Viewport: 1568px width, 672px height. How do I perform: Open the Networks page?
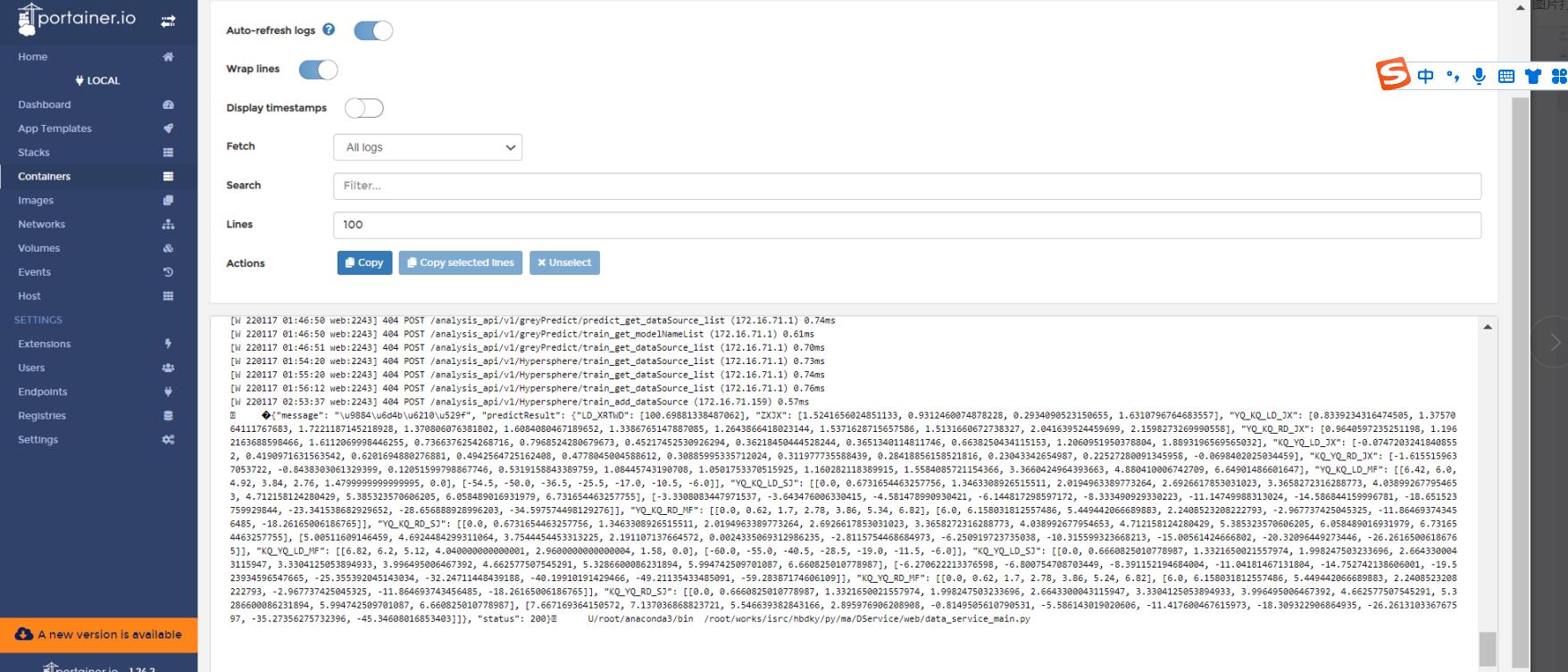point(42,224)
